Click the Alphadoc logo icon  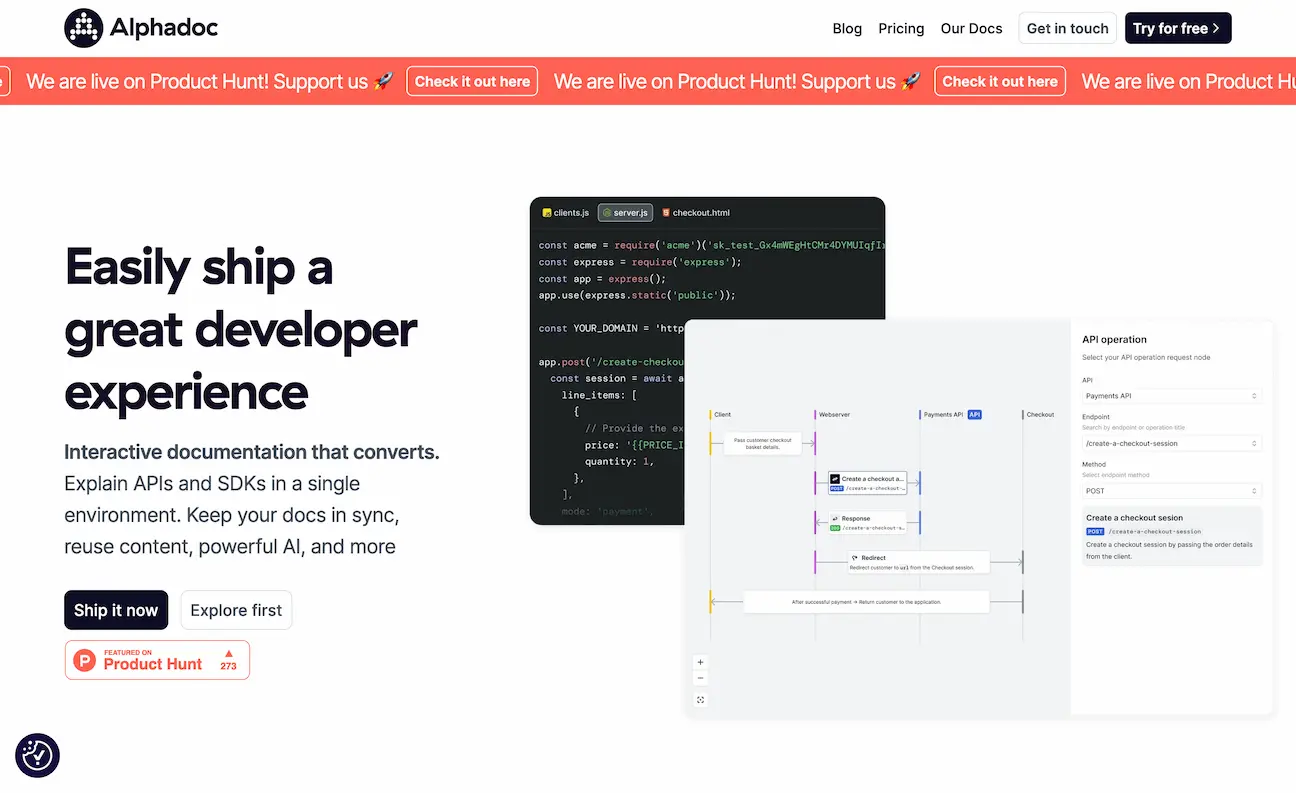point(84,28)
